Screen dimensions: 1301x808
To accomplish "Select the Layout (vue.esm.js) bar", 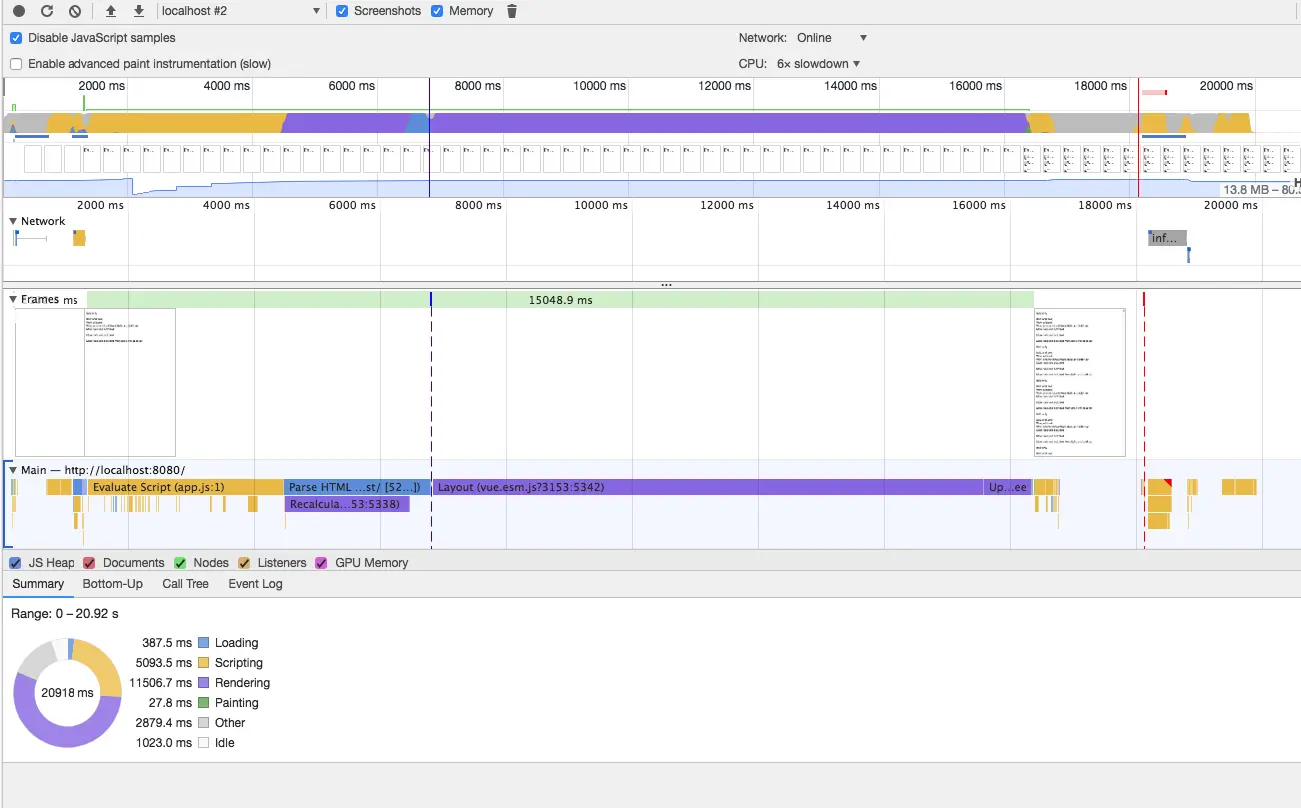I will pos(708,487).
